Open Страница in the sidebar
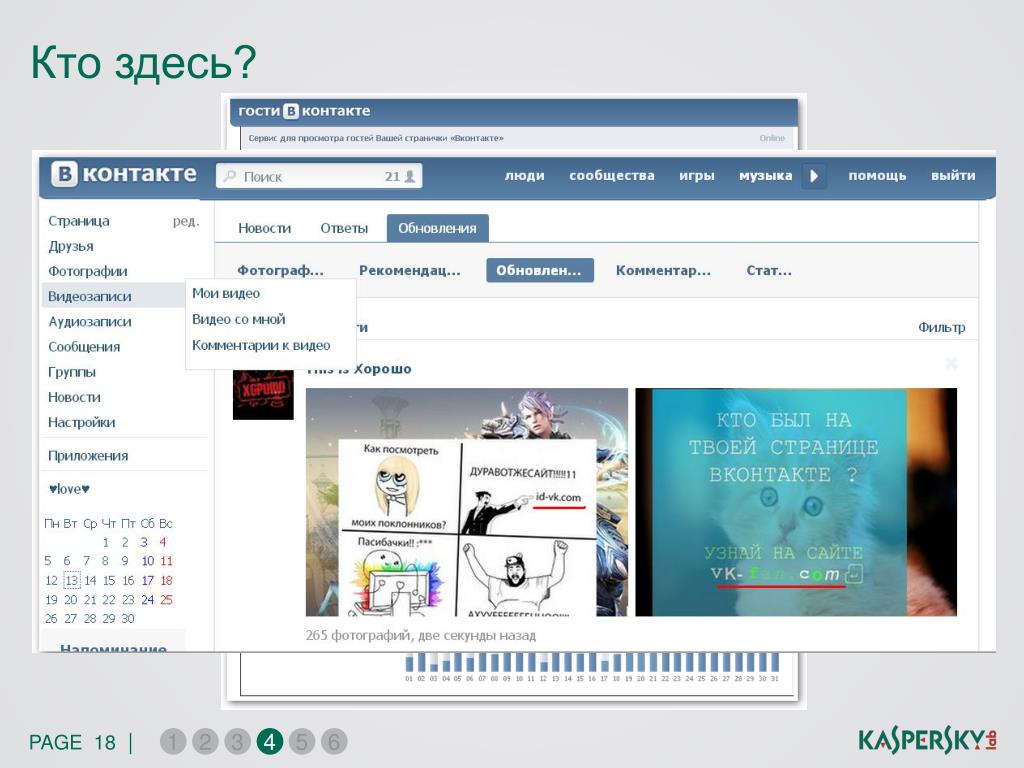The height and width of the screenshot is (768, 1024). click(x=79, y=221)
